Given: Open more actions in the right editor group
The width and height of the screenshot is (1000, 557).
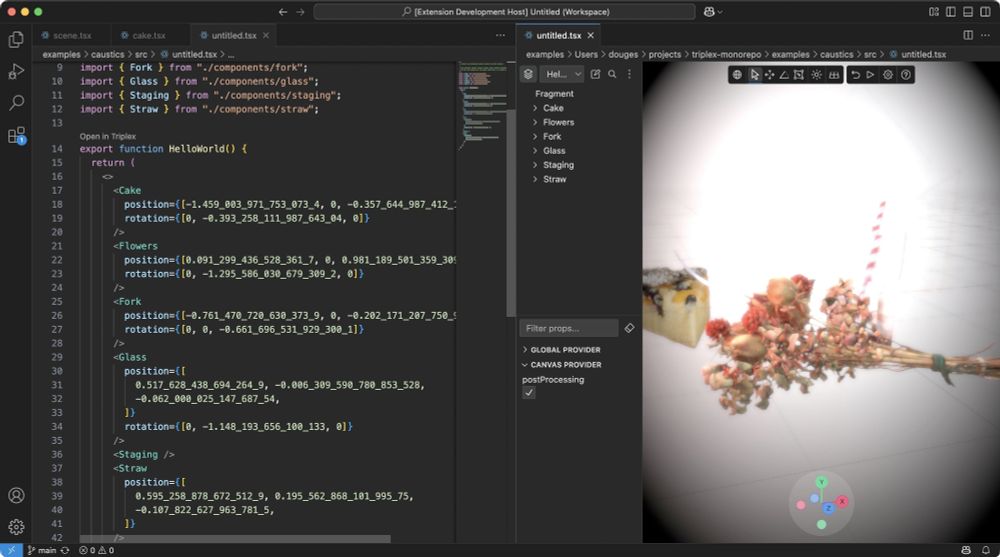Looking at the screenshot, I should (x=986, y=35).
